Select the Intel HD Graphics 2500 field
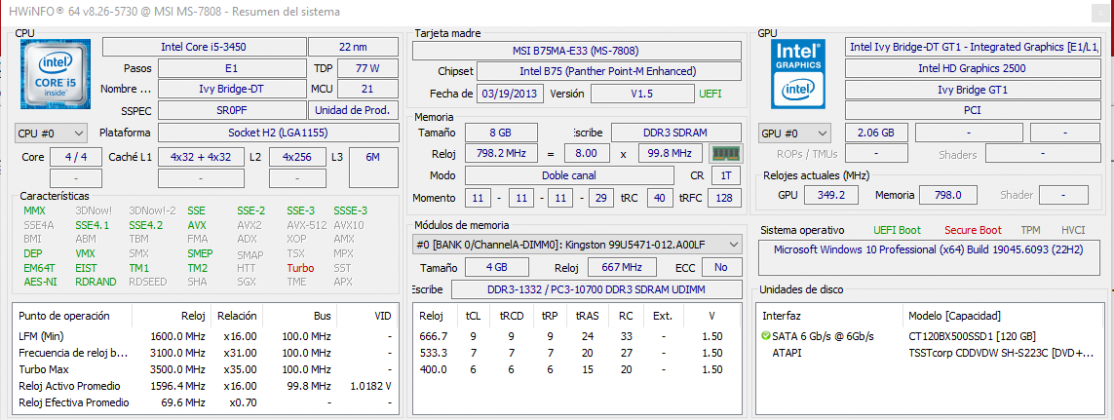The image size is (1114, 420). pyautogui.click(x=972, y=69)
